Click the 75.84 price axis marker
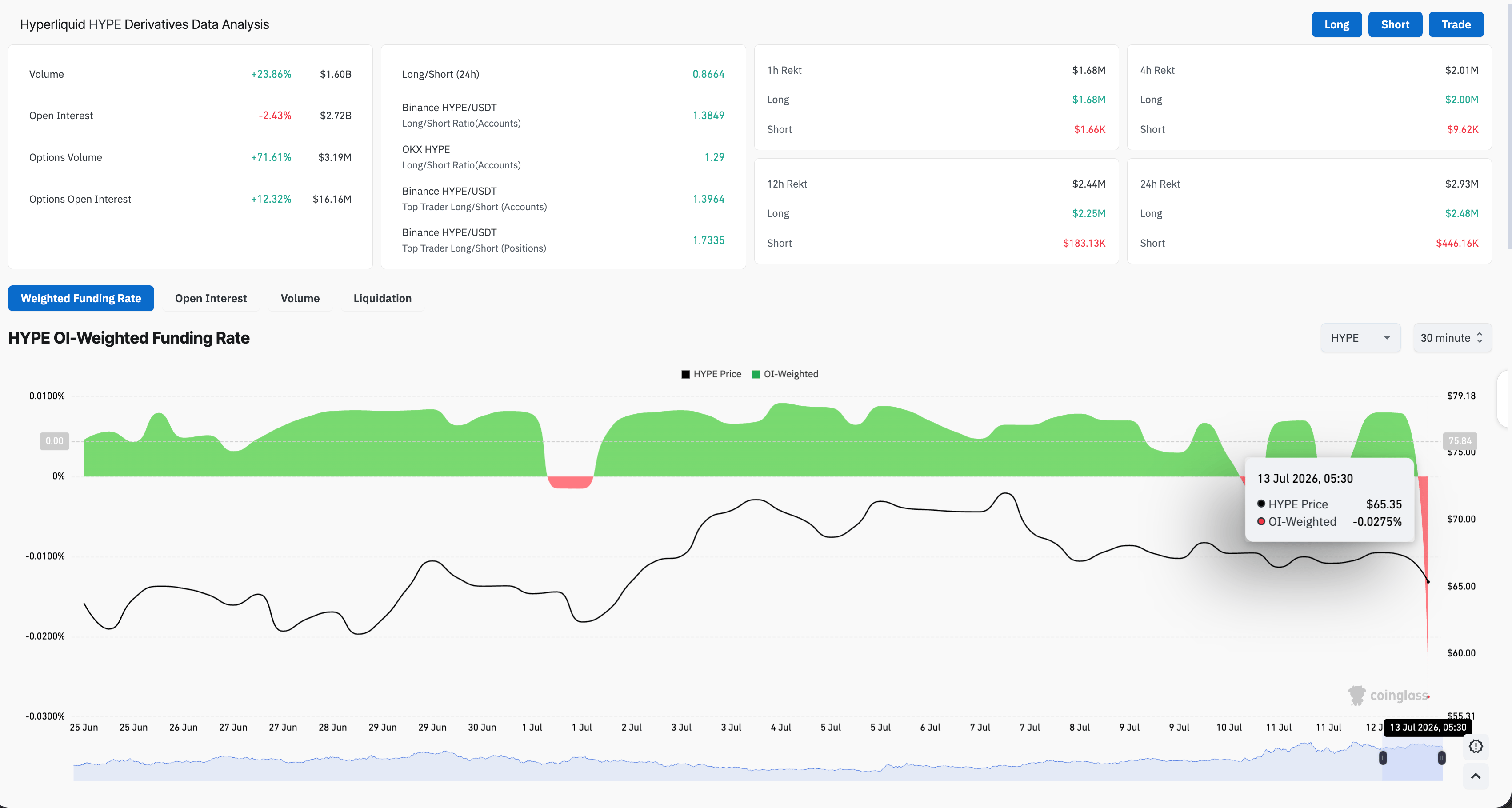The width and height of the screenshot is (1512, 808). [1460, 441]
